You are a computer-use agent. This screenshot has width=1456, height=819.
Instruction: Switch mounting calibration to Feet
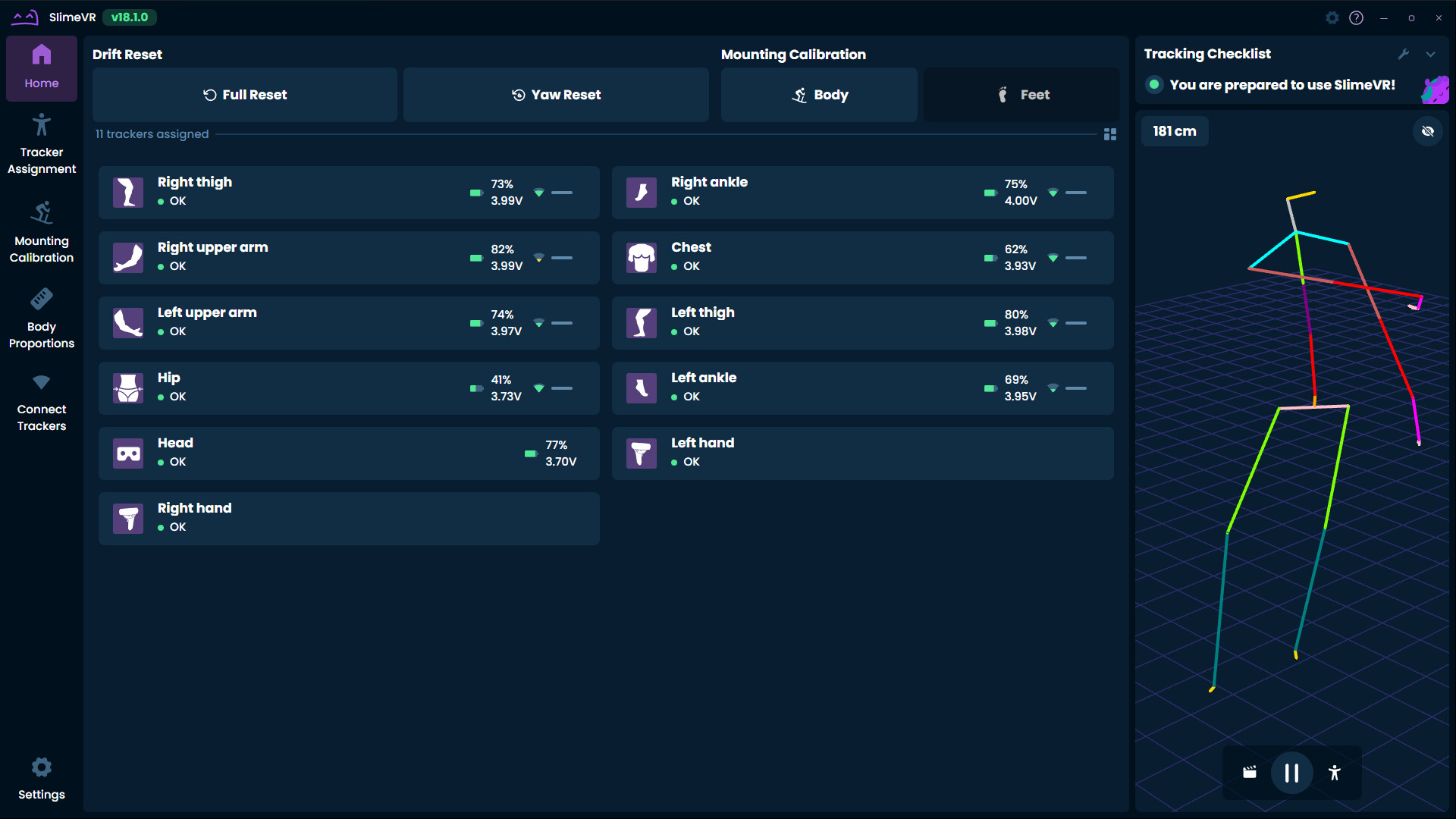pos(1021,94)
